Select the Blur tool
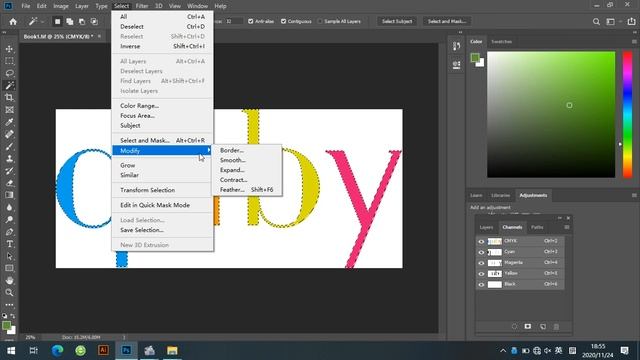 [9, 207]
